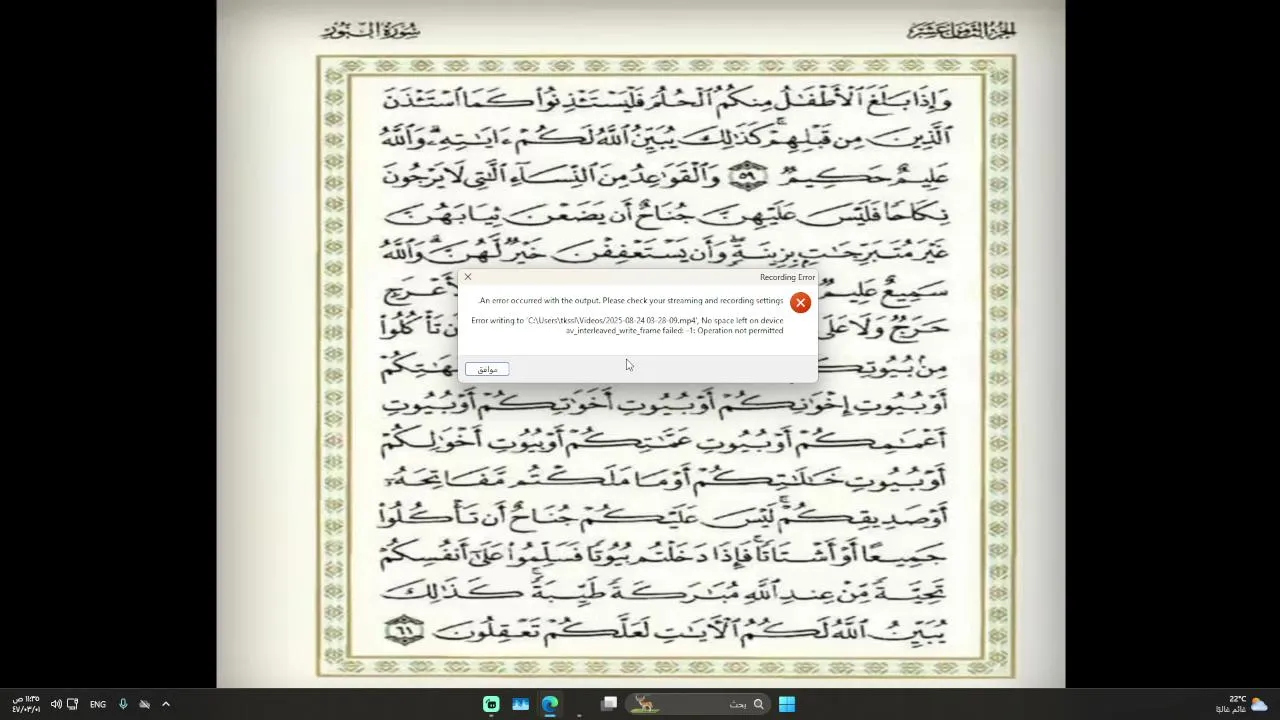Open the clock and date panel
This screenshot has height=720, width=1280.
coord(26,704)
